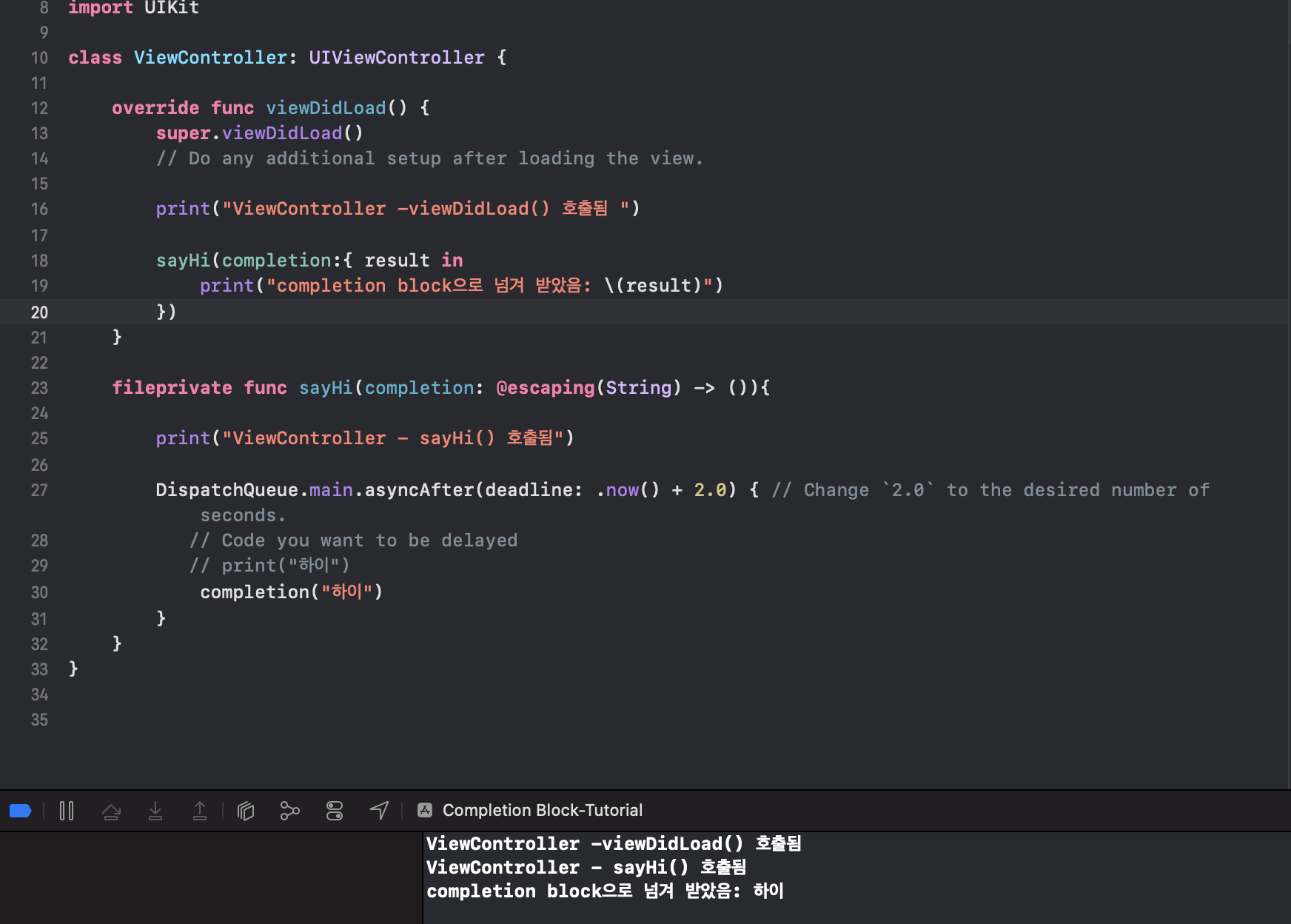Click 'super' on line 13
The height and width of the screenshot is (924, 1291).
tap(183, 133)
